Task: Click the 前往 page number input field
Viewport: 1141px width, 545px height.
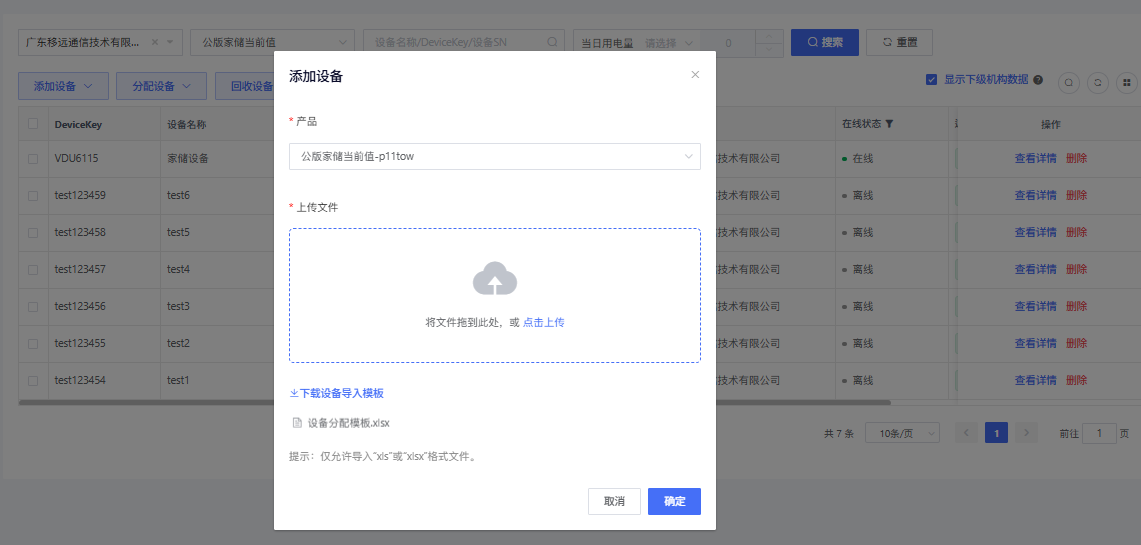Action: [1100, 433]
